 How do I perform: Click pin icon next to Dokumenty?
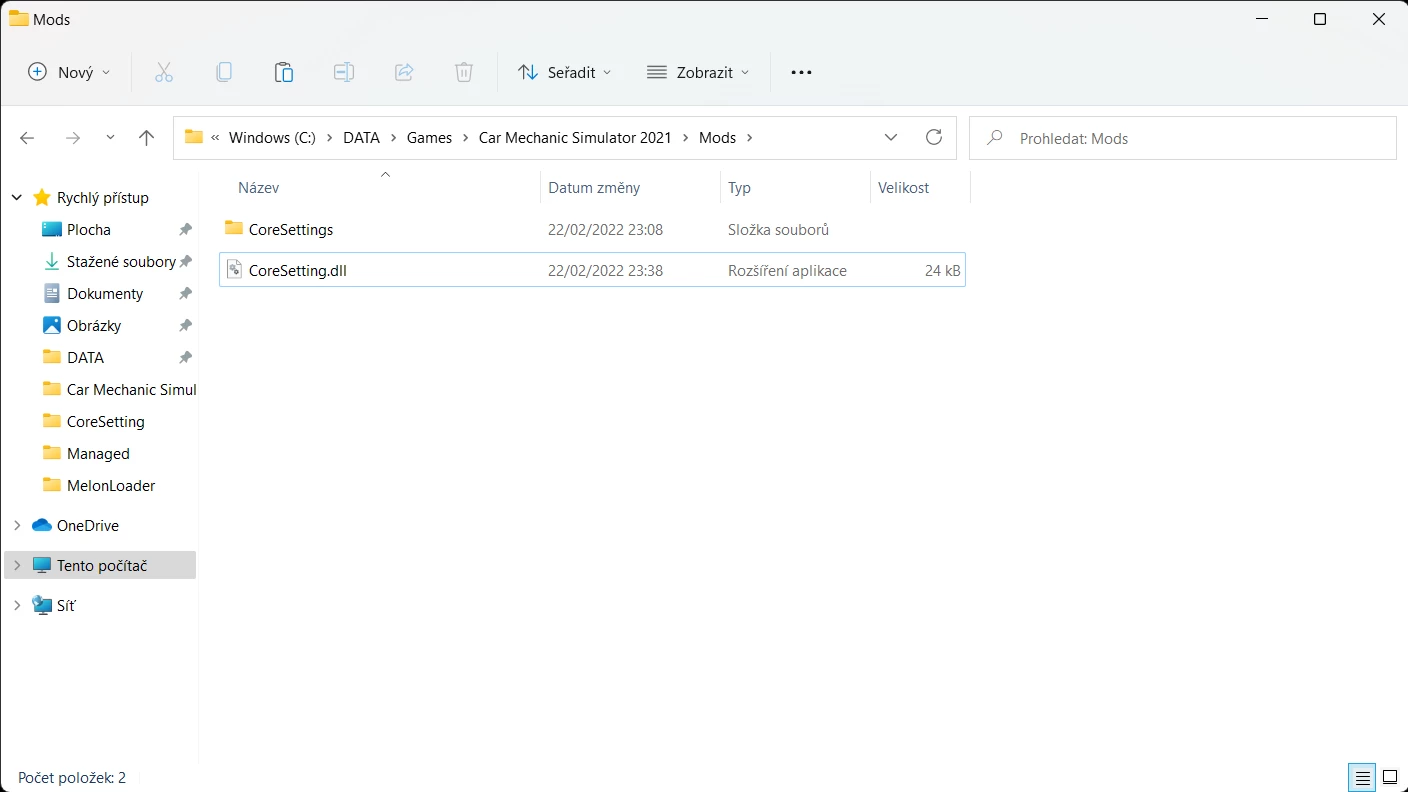coord(185,294)
